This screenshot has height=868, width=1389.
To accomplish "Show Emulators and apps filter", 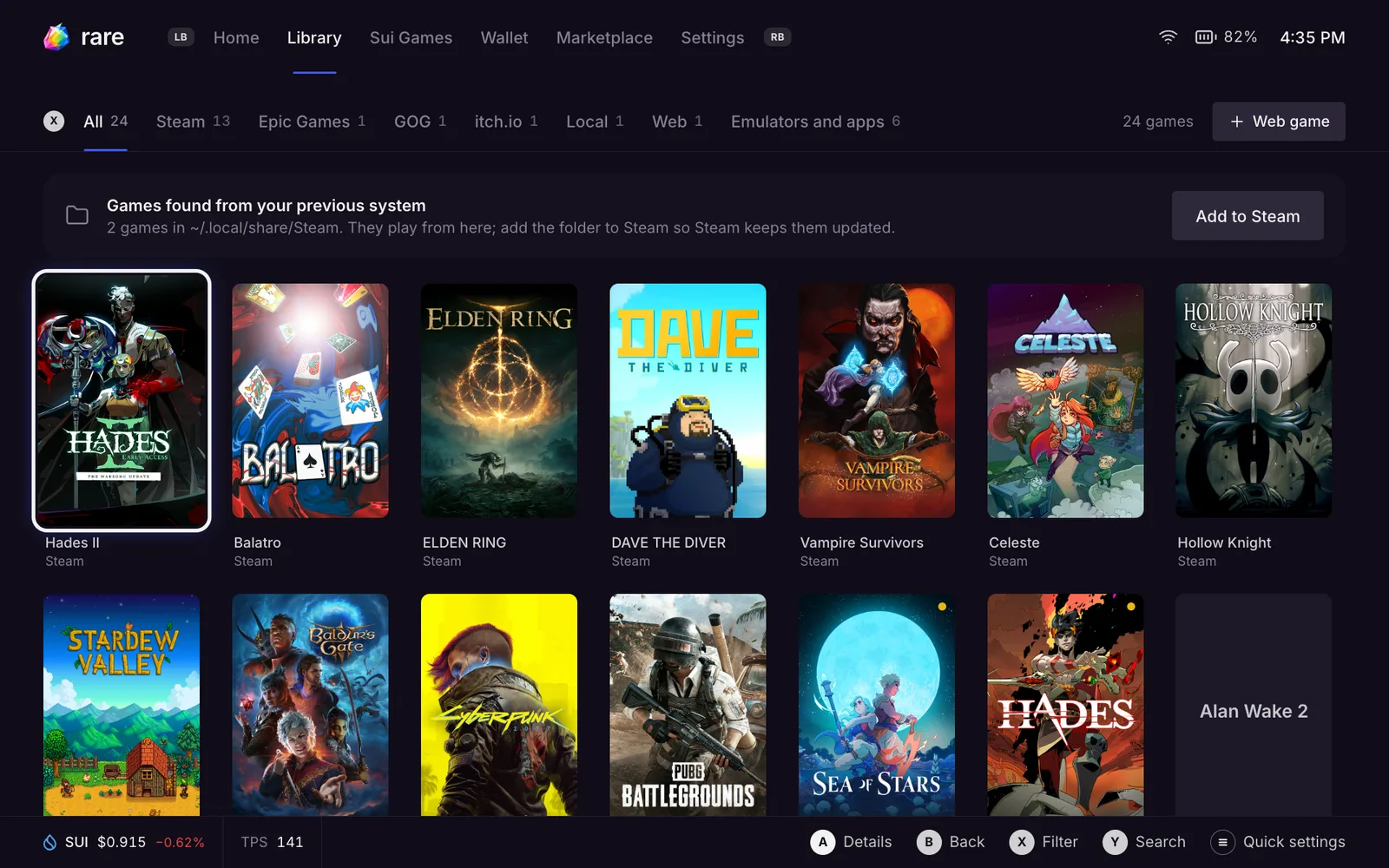I will (815, 122).
